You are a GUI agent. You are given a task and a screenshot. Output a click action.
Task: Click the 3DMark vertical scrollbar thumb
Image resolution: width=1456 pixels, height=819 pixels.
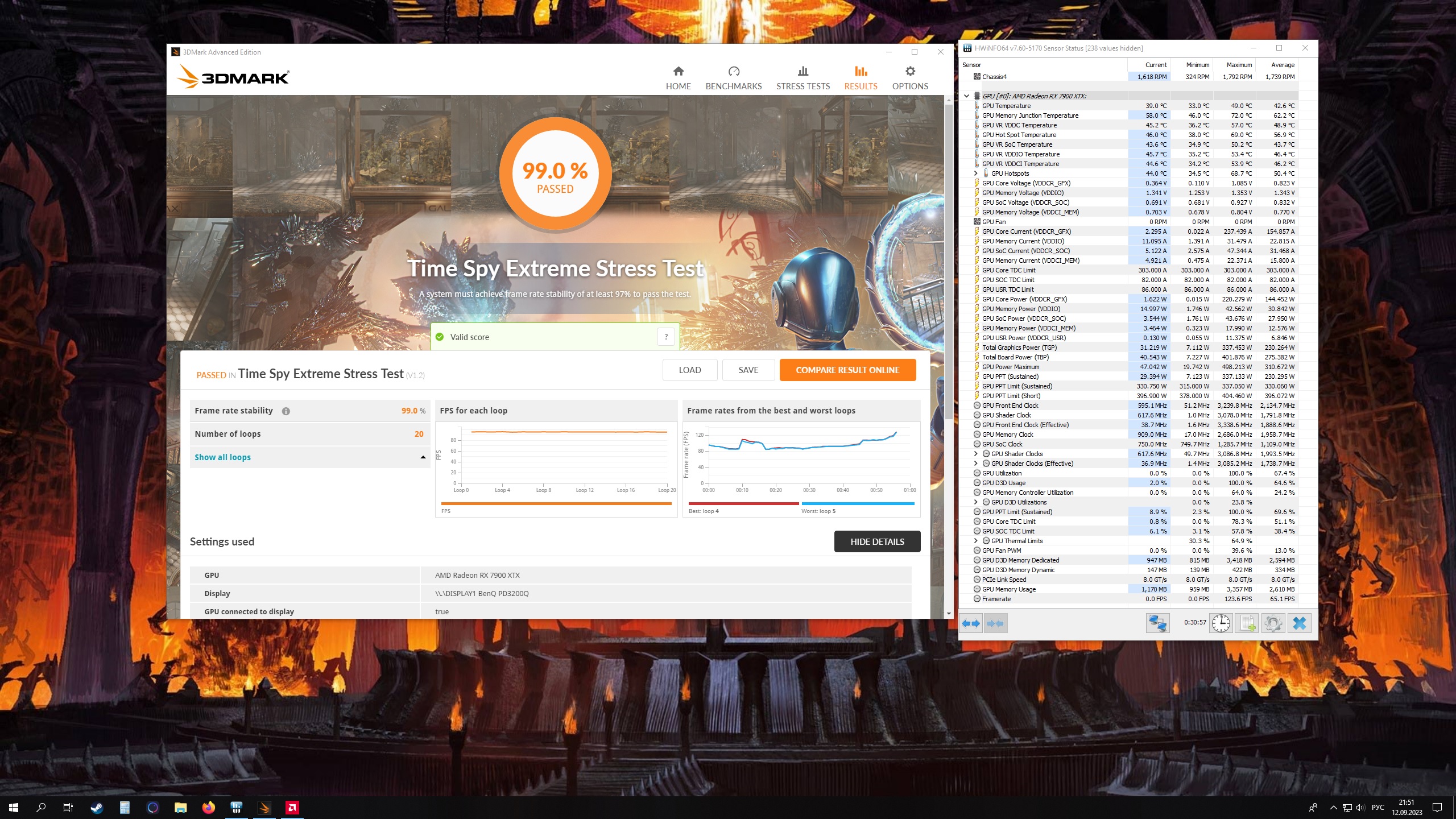coord(949,262)
